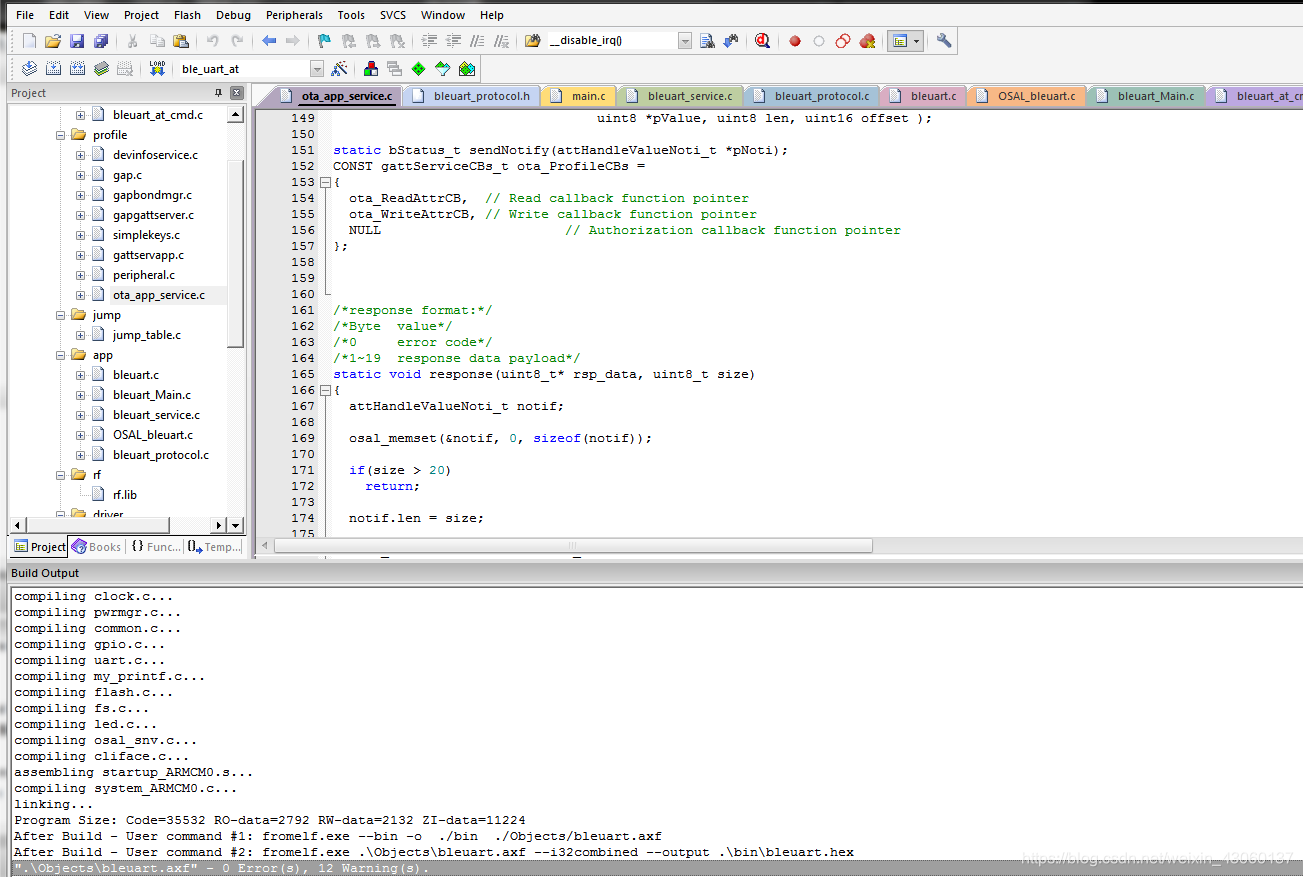Click the Unindent selection icon

tap(453, 41)
